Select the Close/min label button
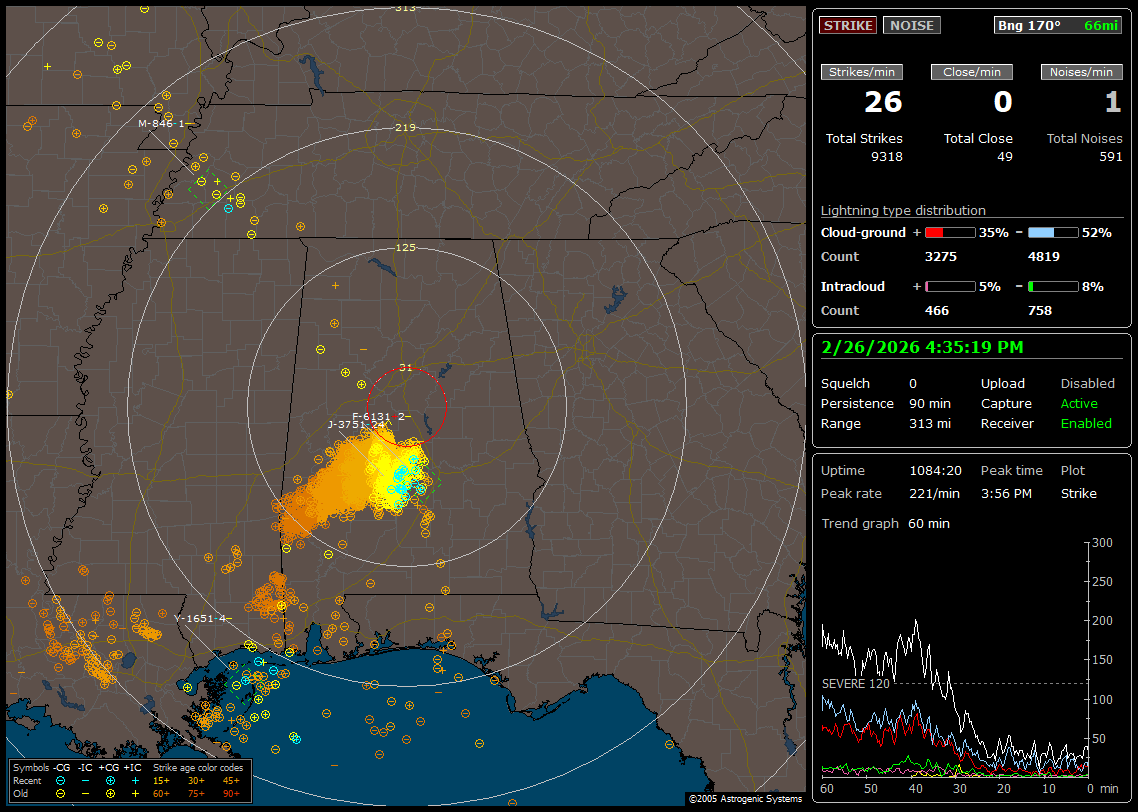This screenshot has height=812, width=1138. point(972,72)
